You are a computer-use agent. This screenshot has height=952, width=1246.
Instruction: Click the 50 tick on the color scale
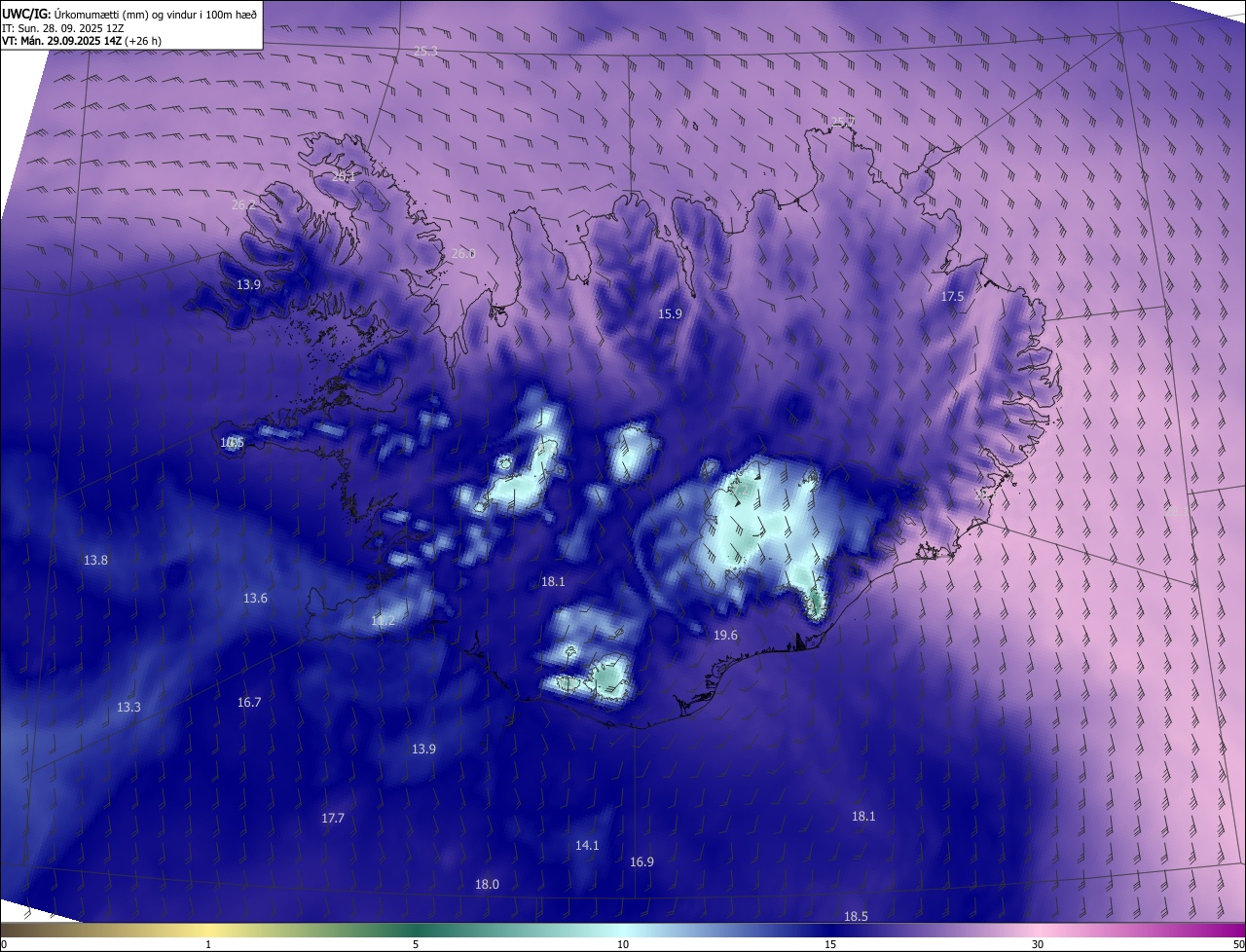coord(1238,945)
